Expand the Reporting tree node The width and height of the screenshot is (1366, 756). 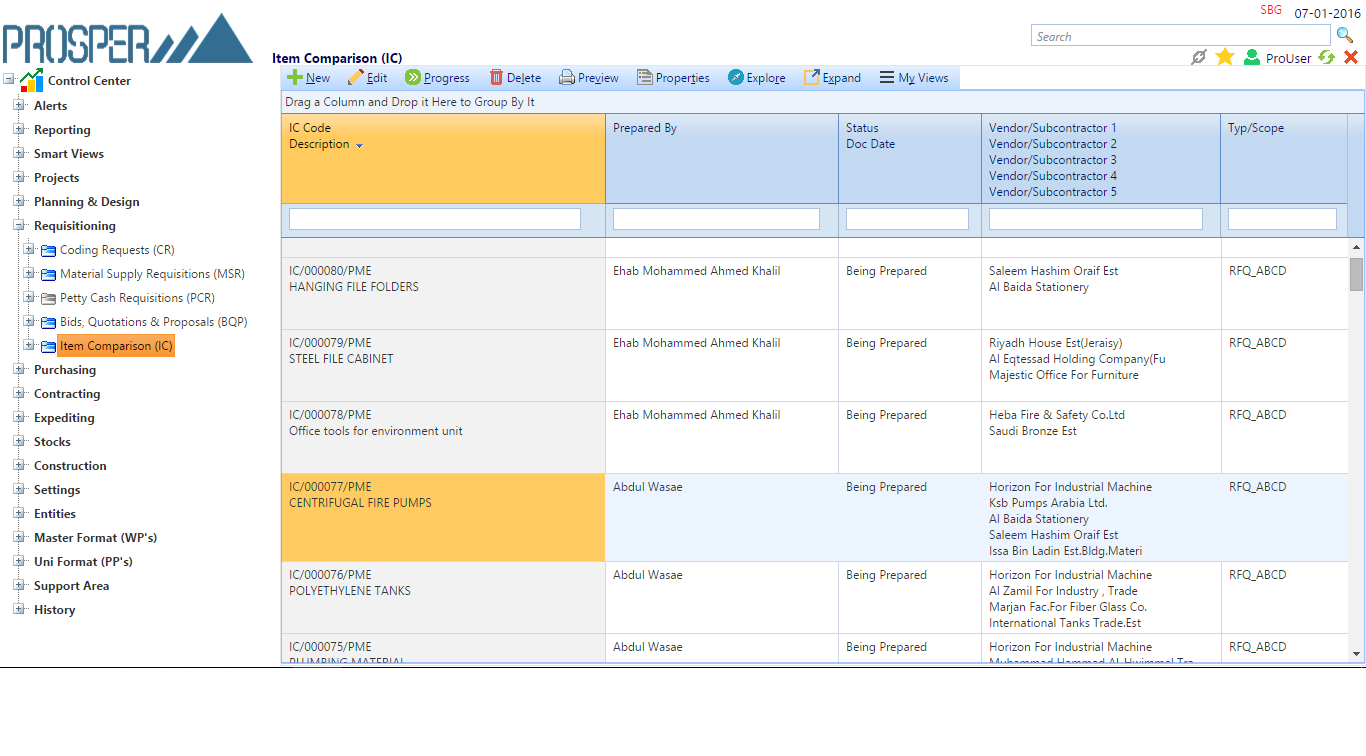click(19, 129)
